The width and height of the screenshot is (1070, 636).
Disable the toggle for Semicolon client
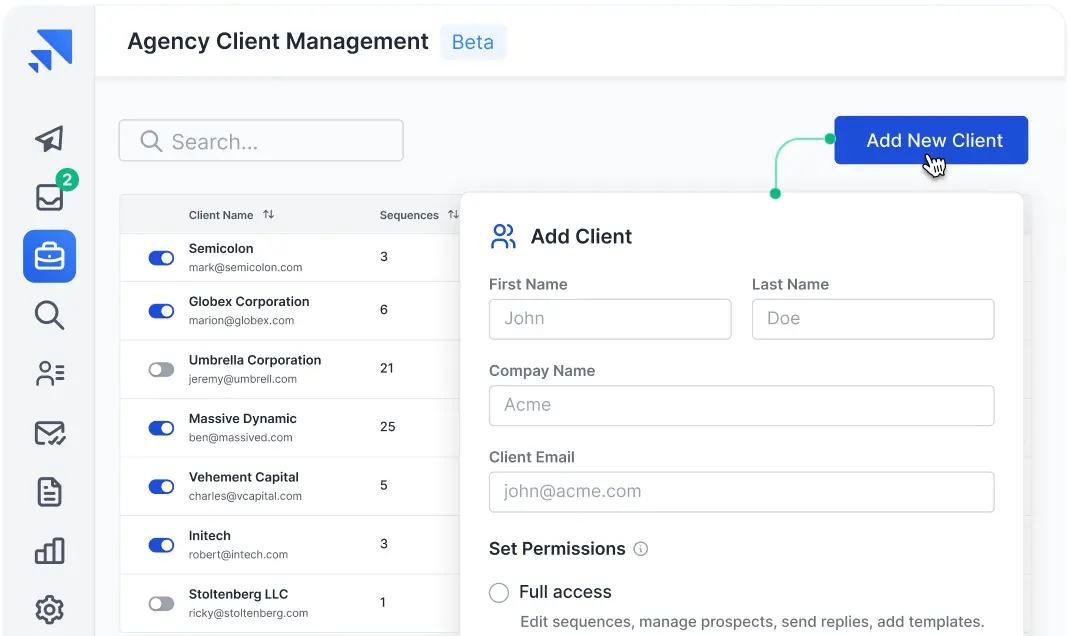click(161, 258)
